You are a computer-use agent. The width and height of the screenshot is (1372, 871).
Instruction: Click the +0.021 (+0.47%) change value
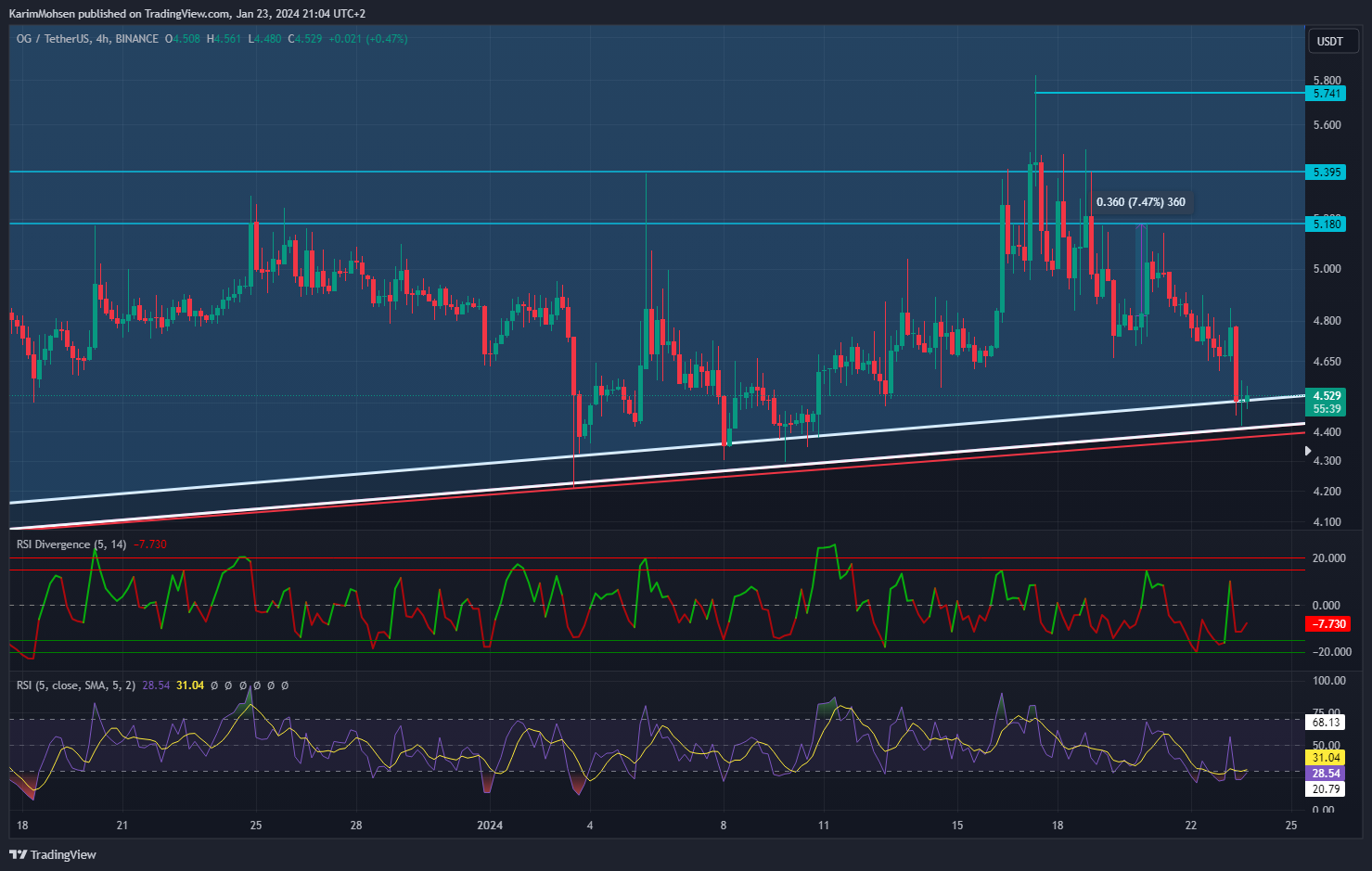point(368,39)
